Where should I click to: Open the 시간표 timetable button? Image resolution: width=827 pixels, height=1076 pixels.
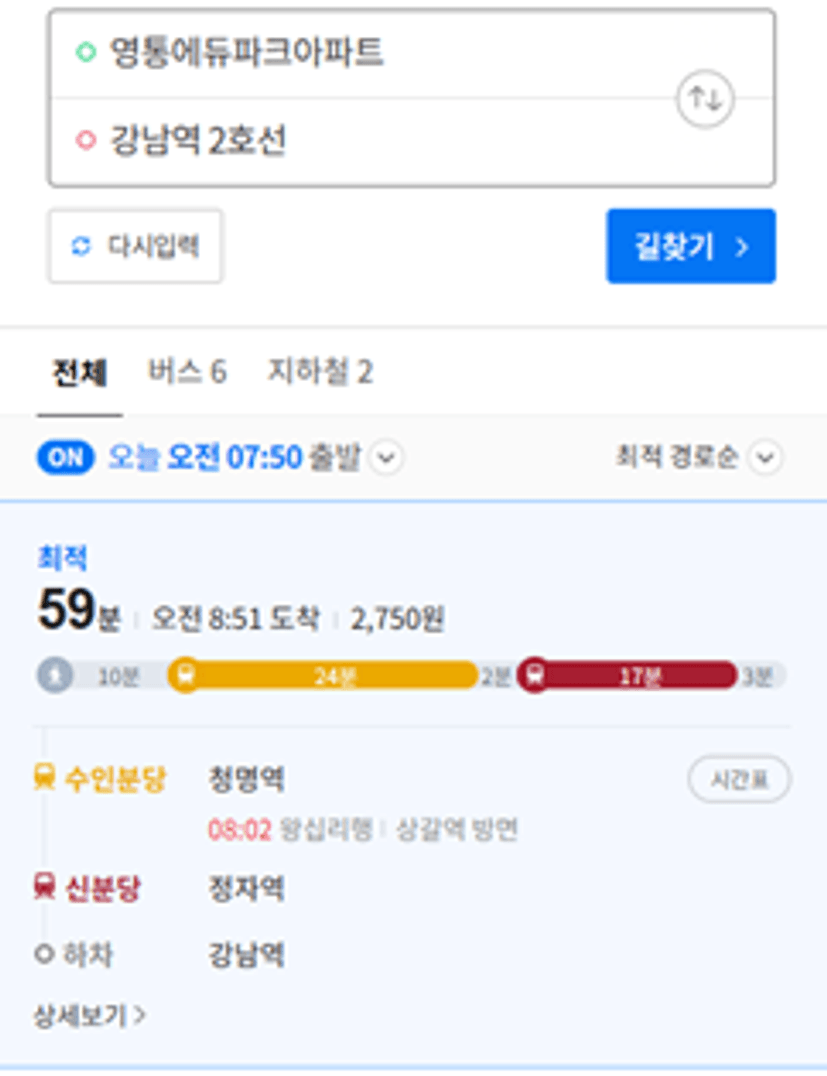(x=739, y=780)
